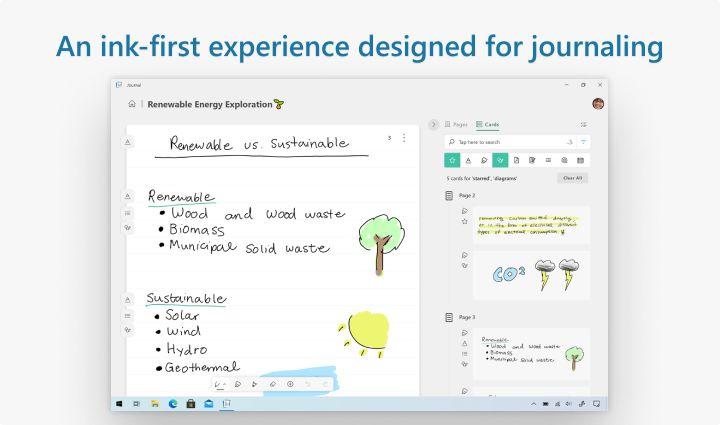The image size is (720, 425).
Task: Collapse the side panel with the chevron button
Action: pyautogui.click(x=433, y=124)
